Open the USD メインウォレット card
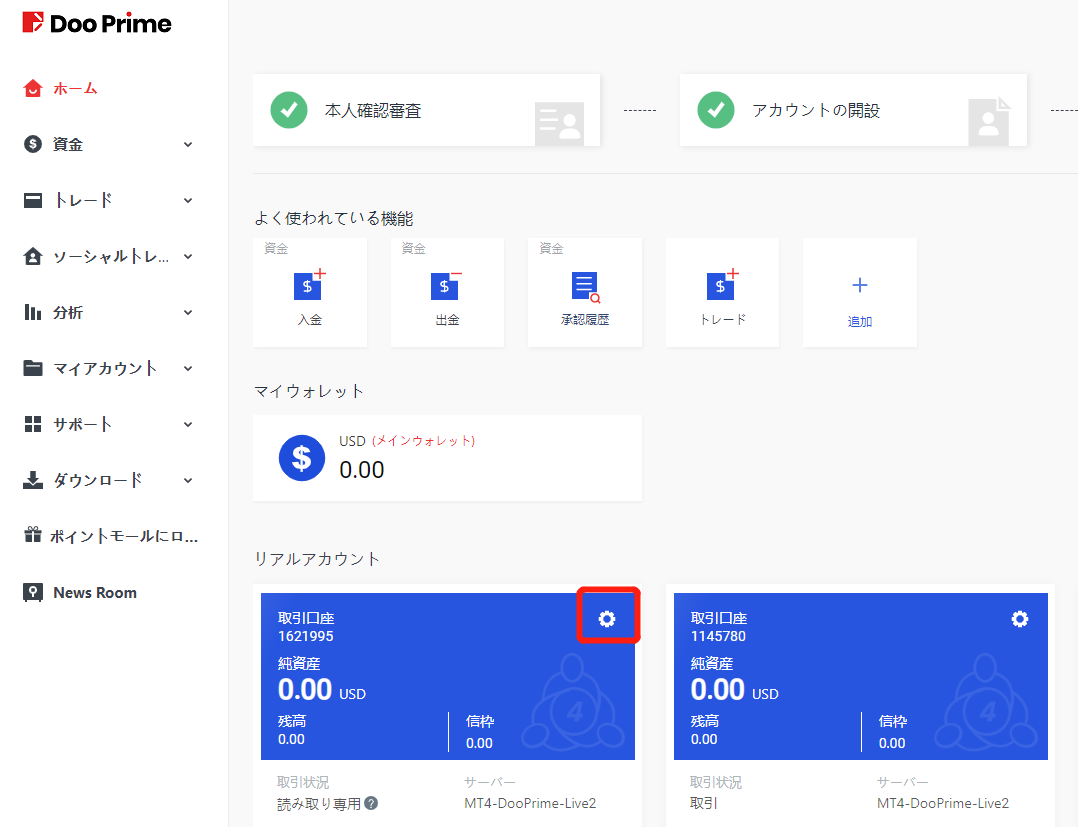The width and height of the screenshot is (1078, 827). coord(448,458)
